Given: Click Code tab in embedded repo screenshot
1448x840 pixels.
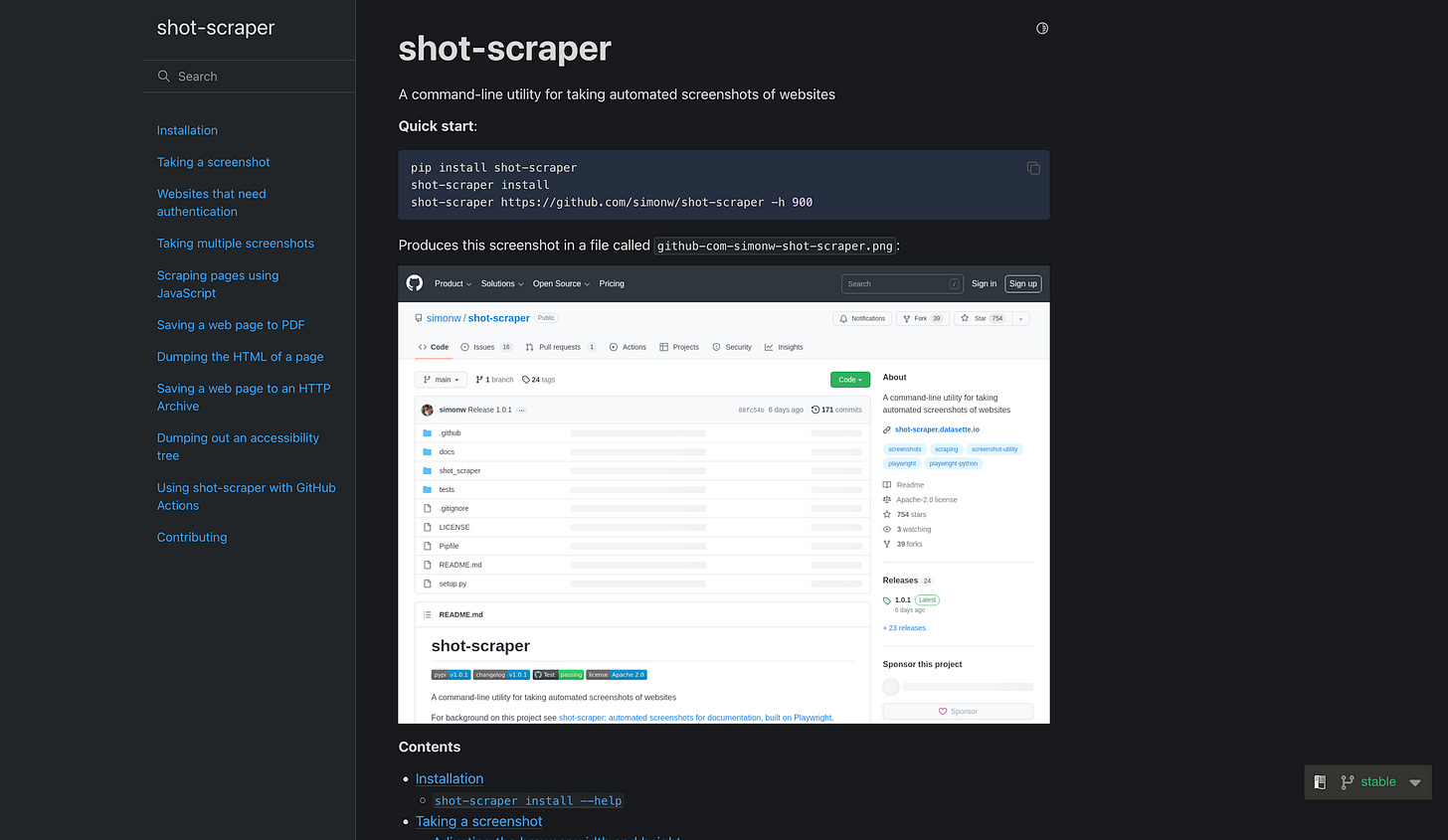Looking at the screenshot, I should (x=434, y=347).
